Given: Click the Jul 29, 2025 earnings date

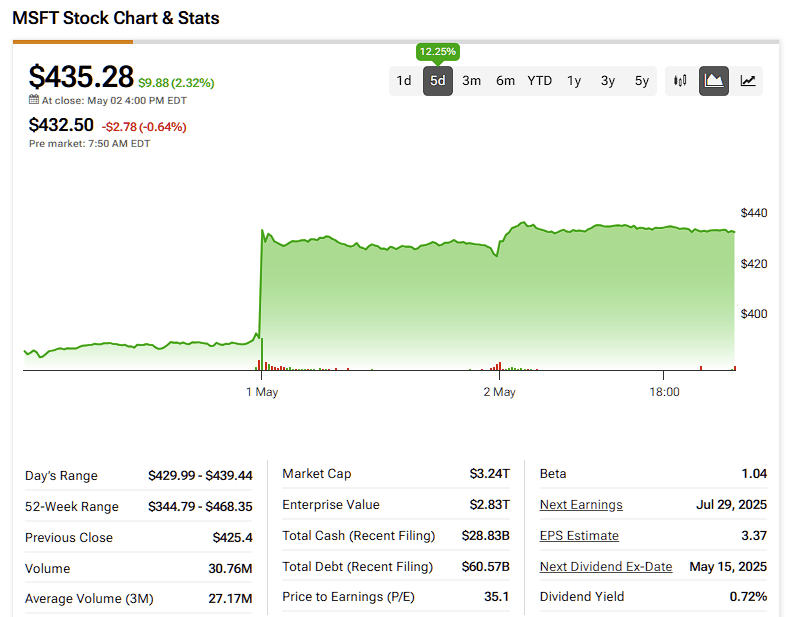Looking at the screenshot, I should (x=731, y=505).
